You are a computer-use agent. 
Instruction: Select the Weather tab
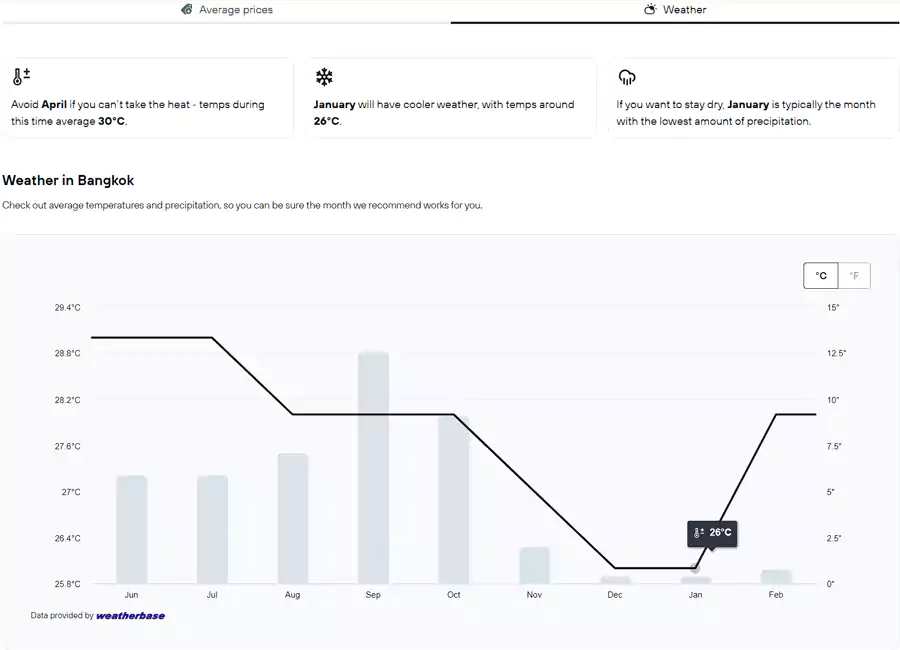click(x=675, y=10)
